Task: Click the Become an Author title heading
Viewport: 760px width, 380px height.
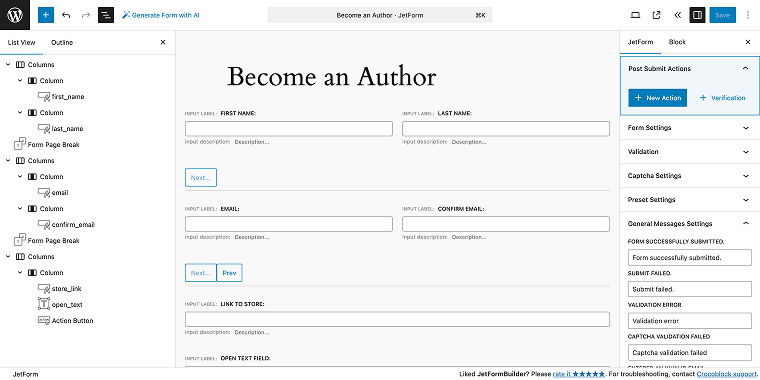Action: pos(332,77)
